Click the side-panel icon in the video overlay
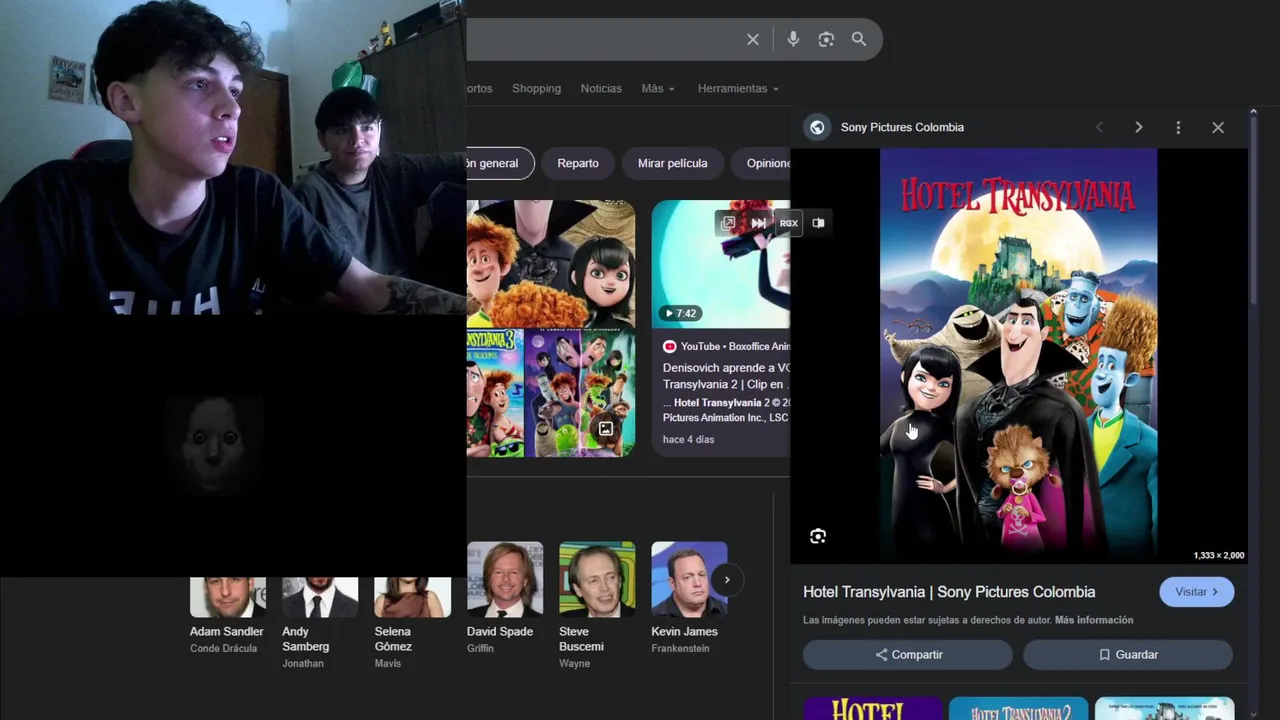The width and height of the screenshot is (1280, 720). click(x=818, y=223)
